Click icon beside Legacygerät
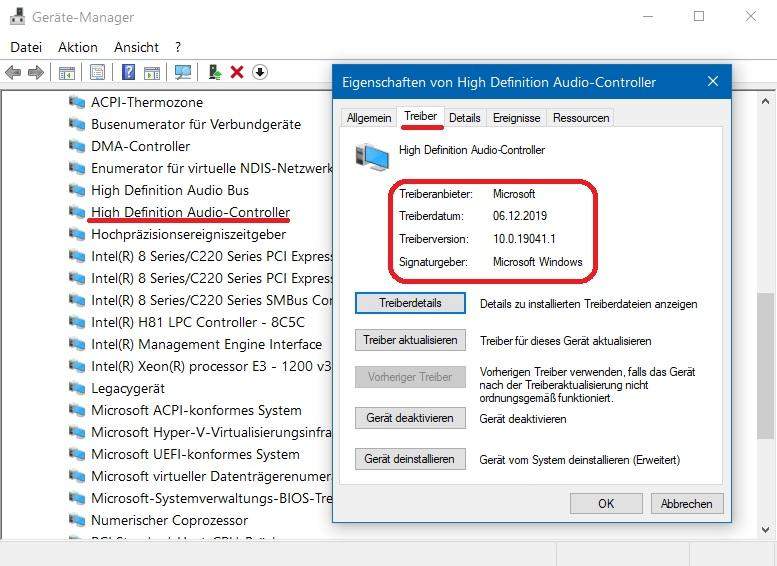The height and width of the screenshot is (566, 777). tap(77, 388)
